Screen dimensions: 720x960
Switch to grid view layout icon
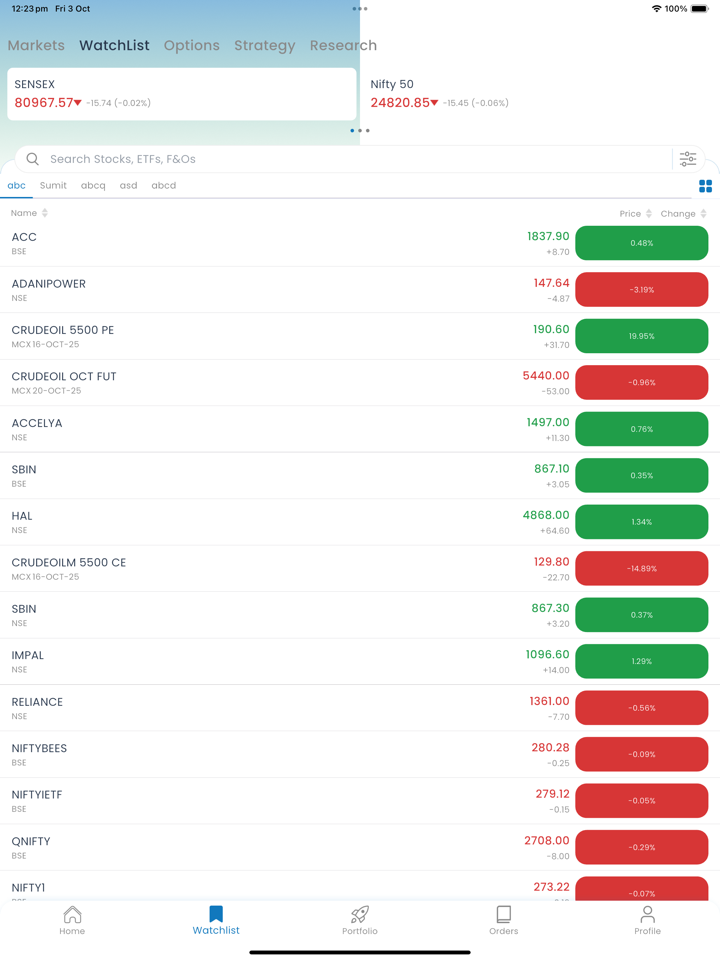coord(705,186)
